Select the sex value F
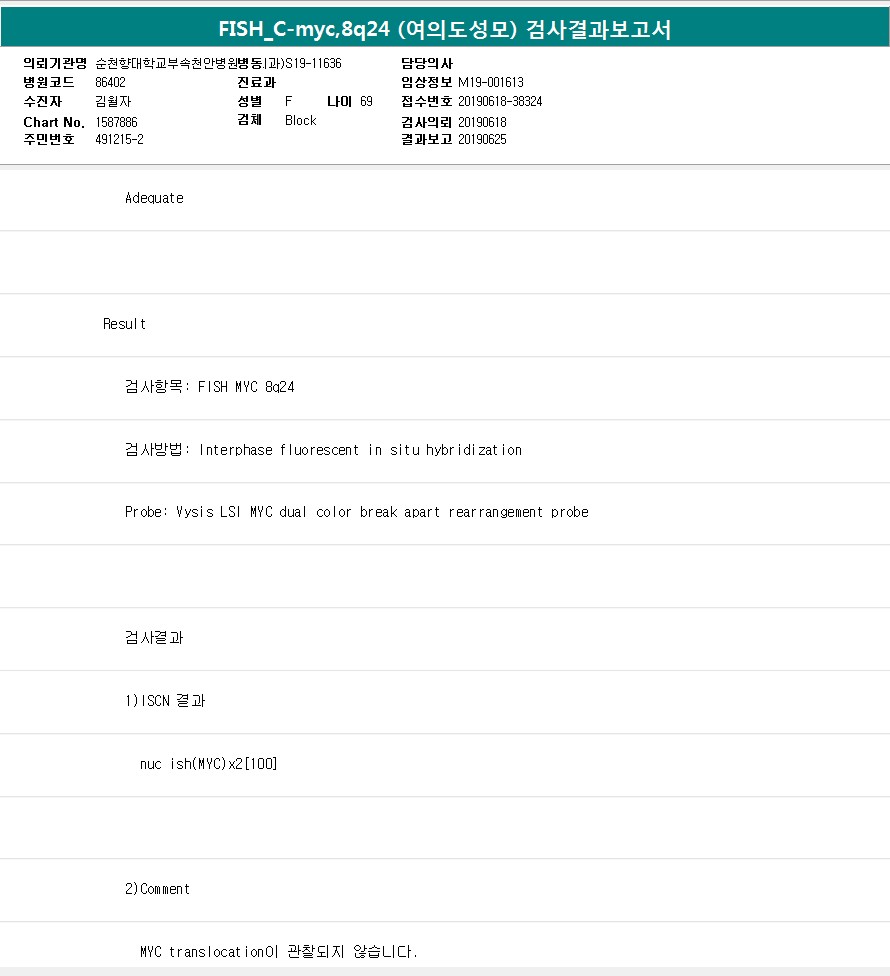The height and width of the screenshot is (976, 890). click(288, 101)
